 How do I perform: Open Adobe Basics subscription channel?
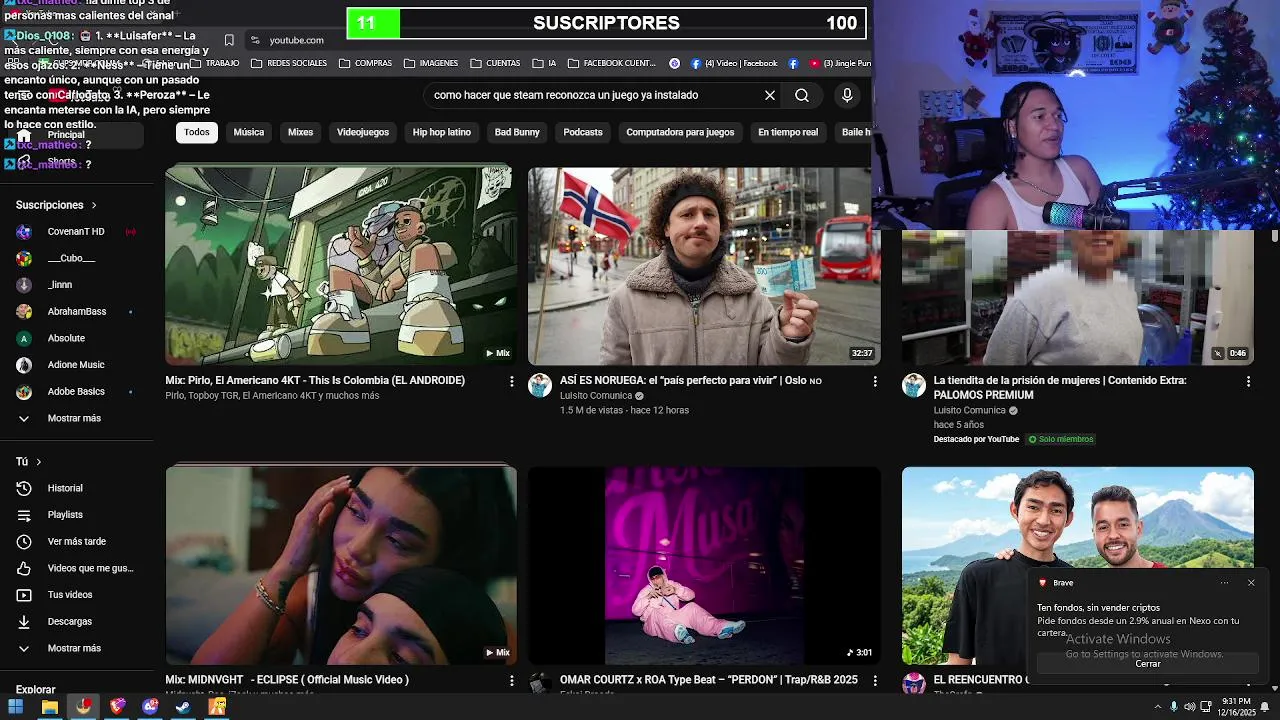point(76,392)
